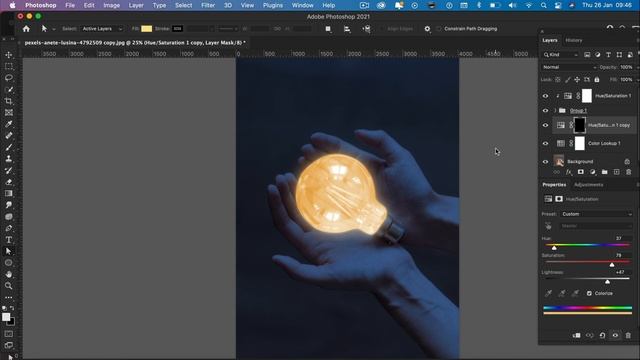640x360 pixels.
Task: Clip adjustment to layer in Properties
Action: coord(576,336)
